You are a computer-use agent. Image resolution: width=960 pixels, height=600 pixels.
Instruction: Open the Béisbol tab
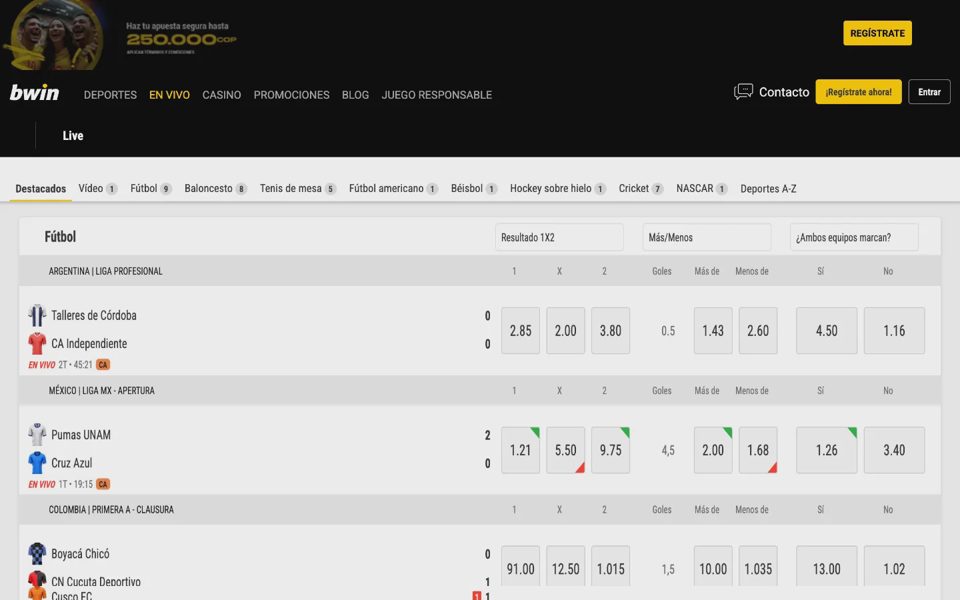pyautogui.click(x=474, y=189)
